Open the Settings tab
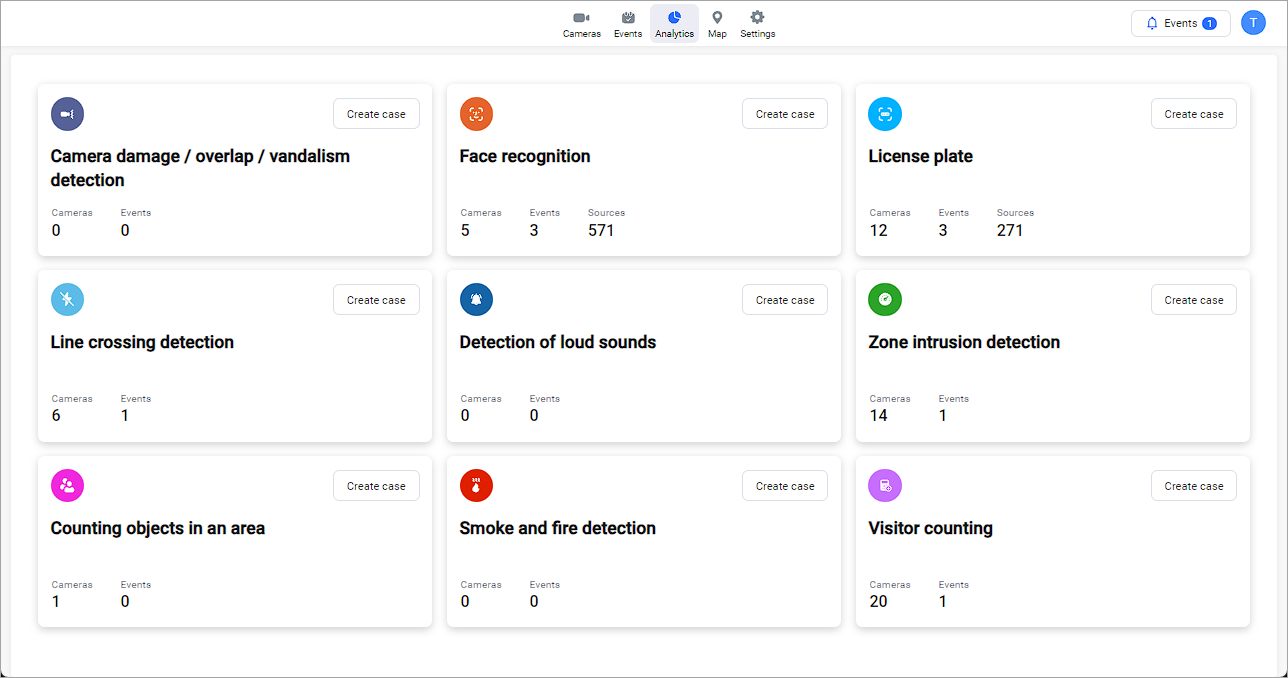This screenshot has width=1288, height=678. 757,24
